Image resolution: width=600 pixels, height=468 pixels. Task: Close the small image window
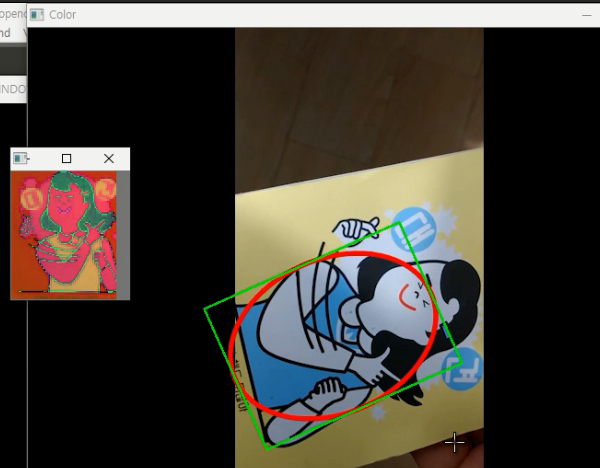pos(109,158)
